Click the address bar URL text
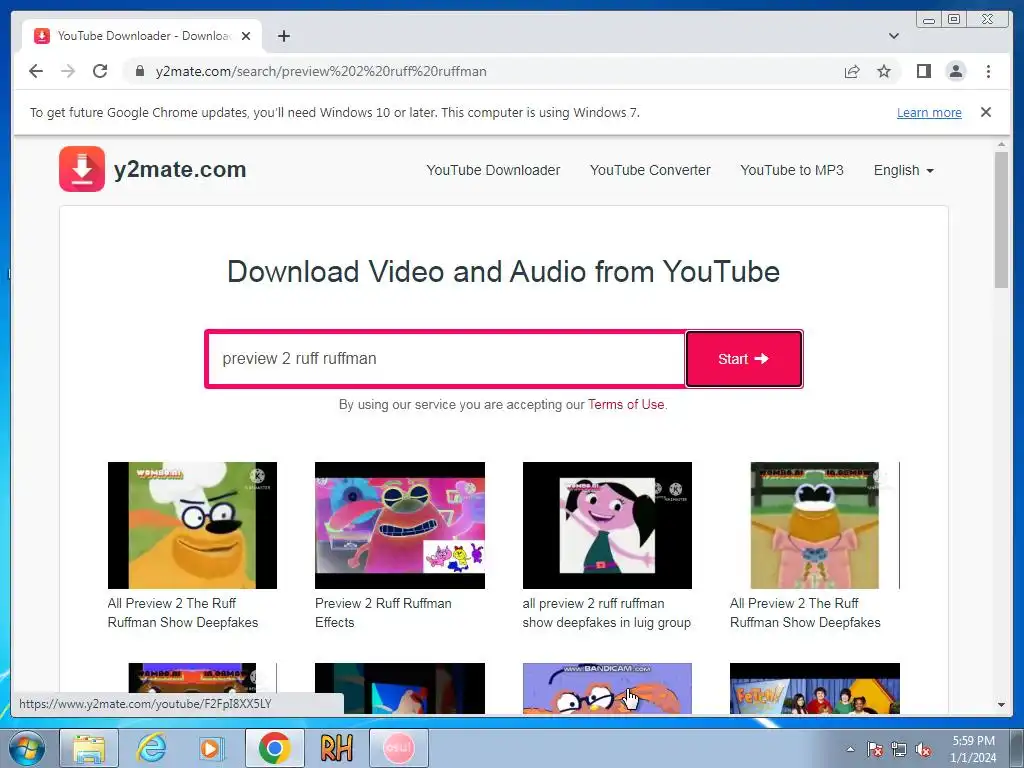Image resolution: width=1024 pixels, height=768 pixels. [x=321, y=71]
